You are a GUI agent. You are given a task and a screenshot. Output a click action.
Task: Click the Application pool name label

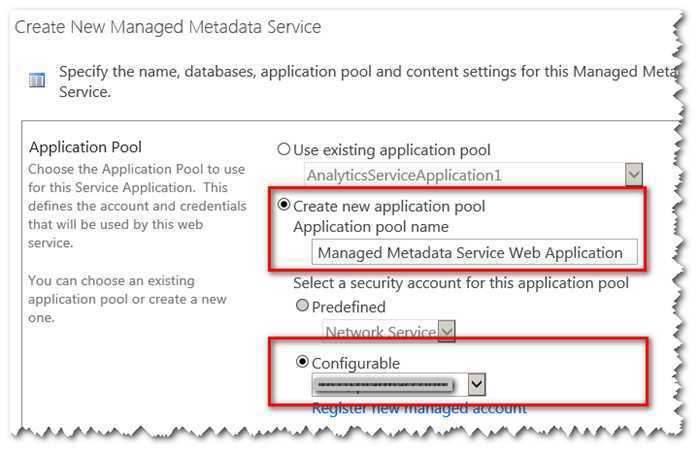click(372, 227)
